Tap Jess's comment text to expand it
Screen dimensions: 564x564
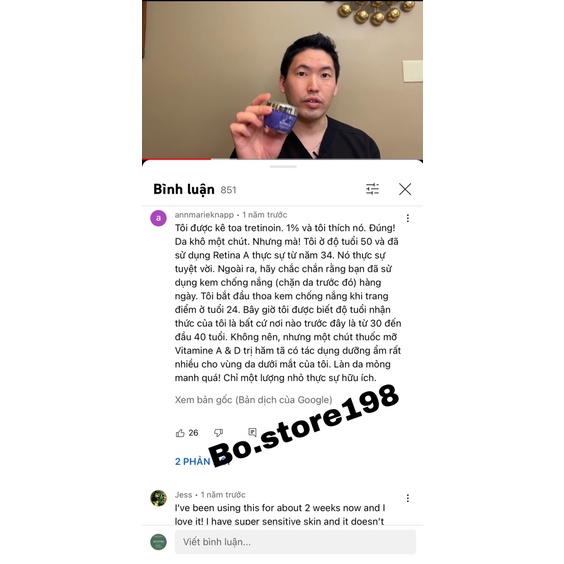click(x=280, y=514)
